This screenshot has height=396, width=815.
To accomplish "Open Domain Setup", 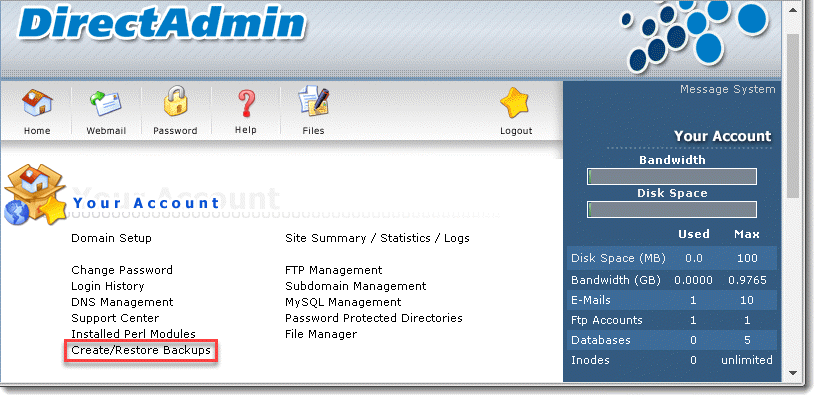I will 111,239.
